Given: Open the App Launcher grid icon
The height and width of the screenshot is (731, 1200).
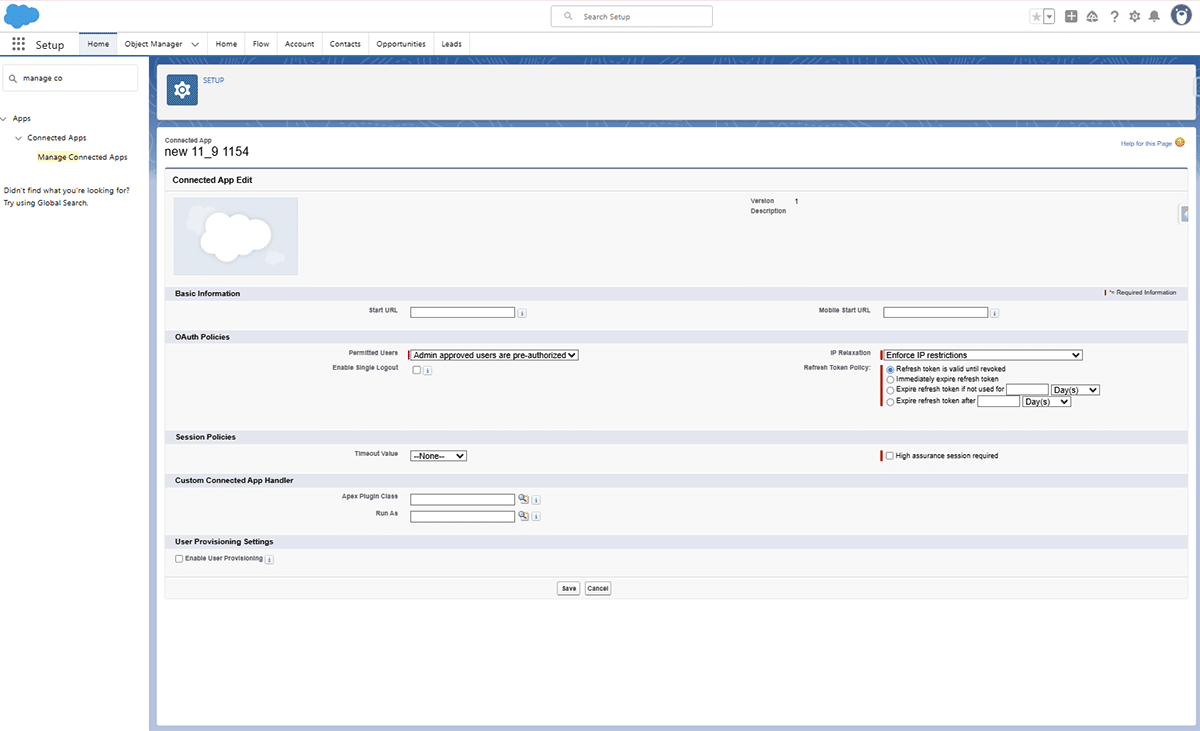Looking at the screenshot, I should (x=18, y=44).
